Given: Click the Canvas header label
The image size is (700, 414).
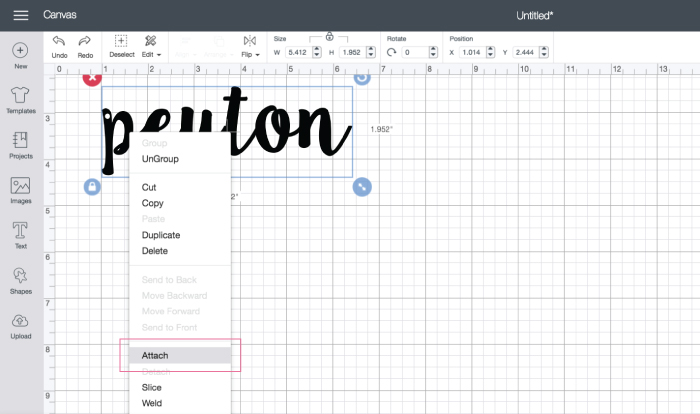Looking at the screenshot, I should click(60, 15).
